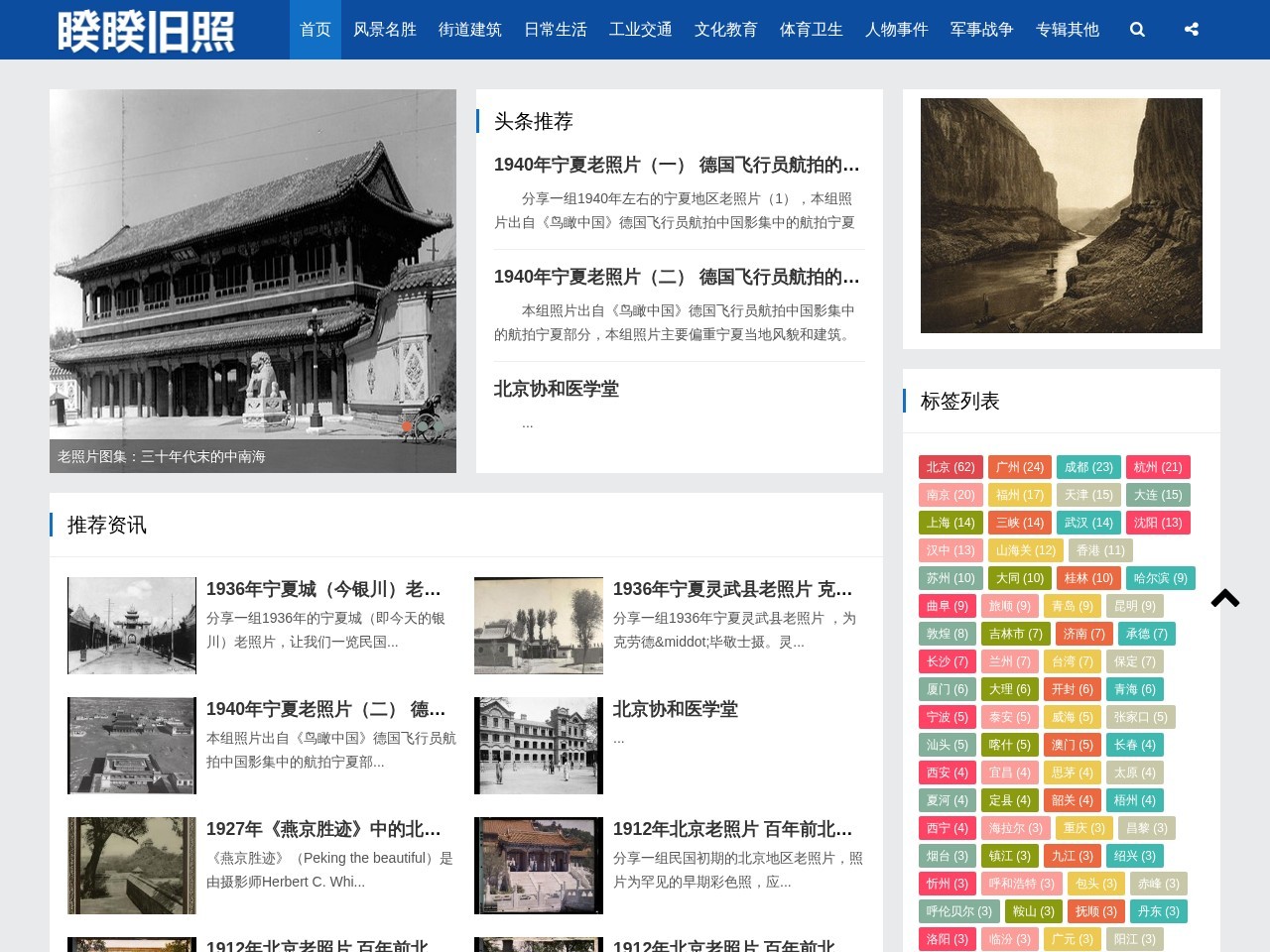
Task: Go to the 风景名胜 menu item
Action: click(x=385, y=30)
